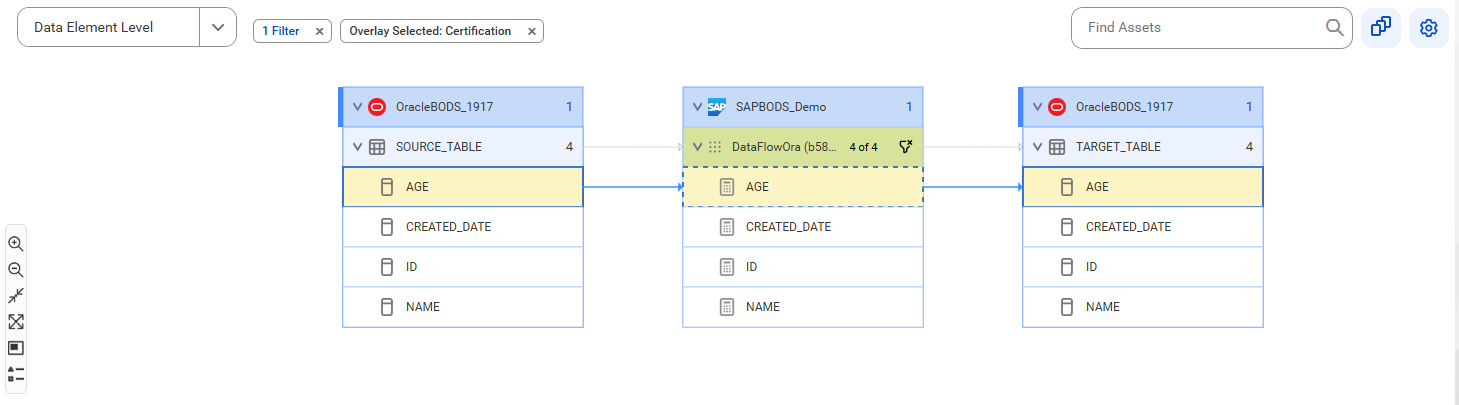Click the calculator icon on DataFlowOra NAME row
This screenshot has height=405, width=1459.
coord(727,307)
